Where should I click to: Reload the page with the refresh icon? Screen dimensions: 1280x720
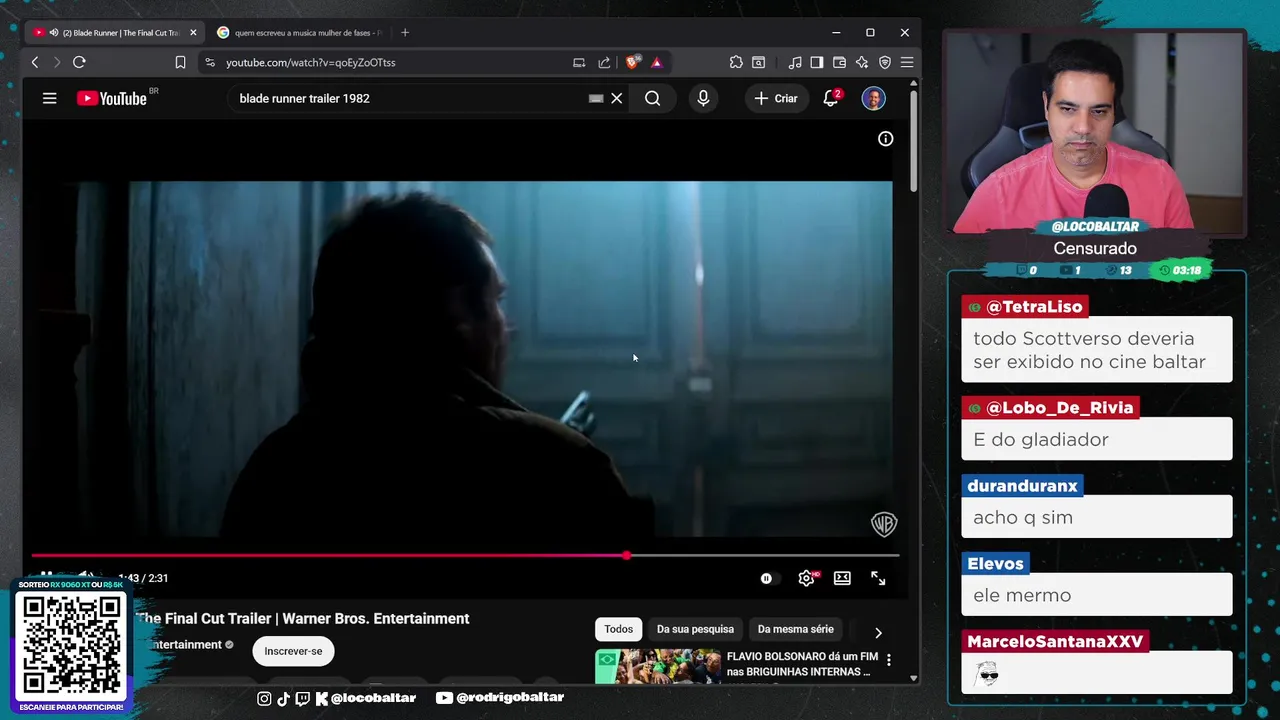tap(79, 62)
